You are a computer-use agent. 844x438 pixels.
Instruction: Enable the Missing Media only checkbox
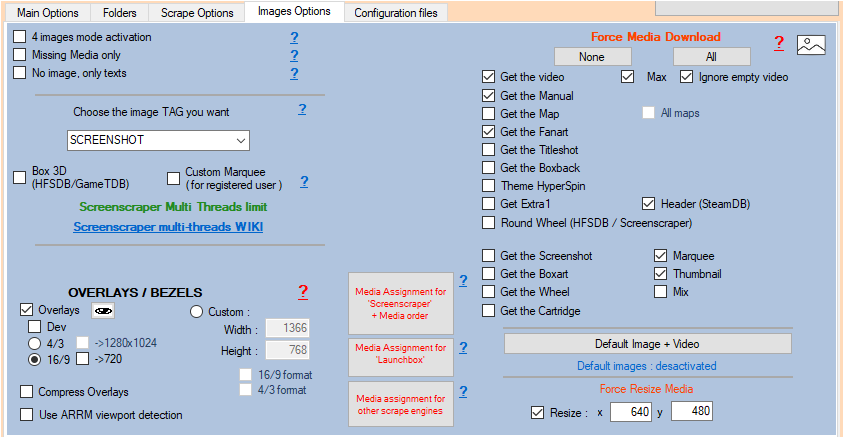pos(20,55)
